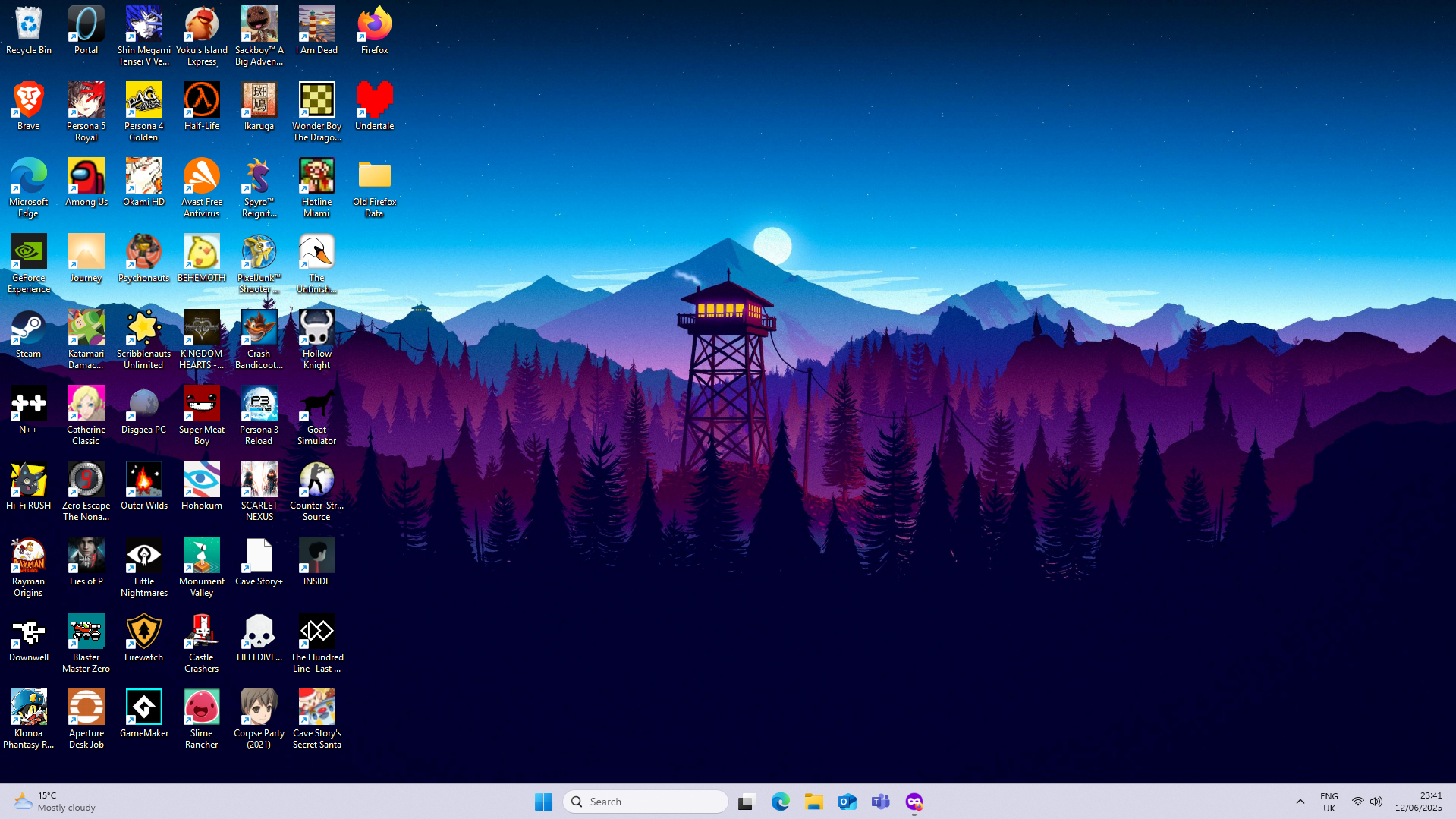Viewport: 1456px width, 819px height.
Task: Select the Portal desktop shortcut
Action: 86,24
